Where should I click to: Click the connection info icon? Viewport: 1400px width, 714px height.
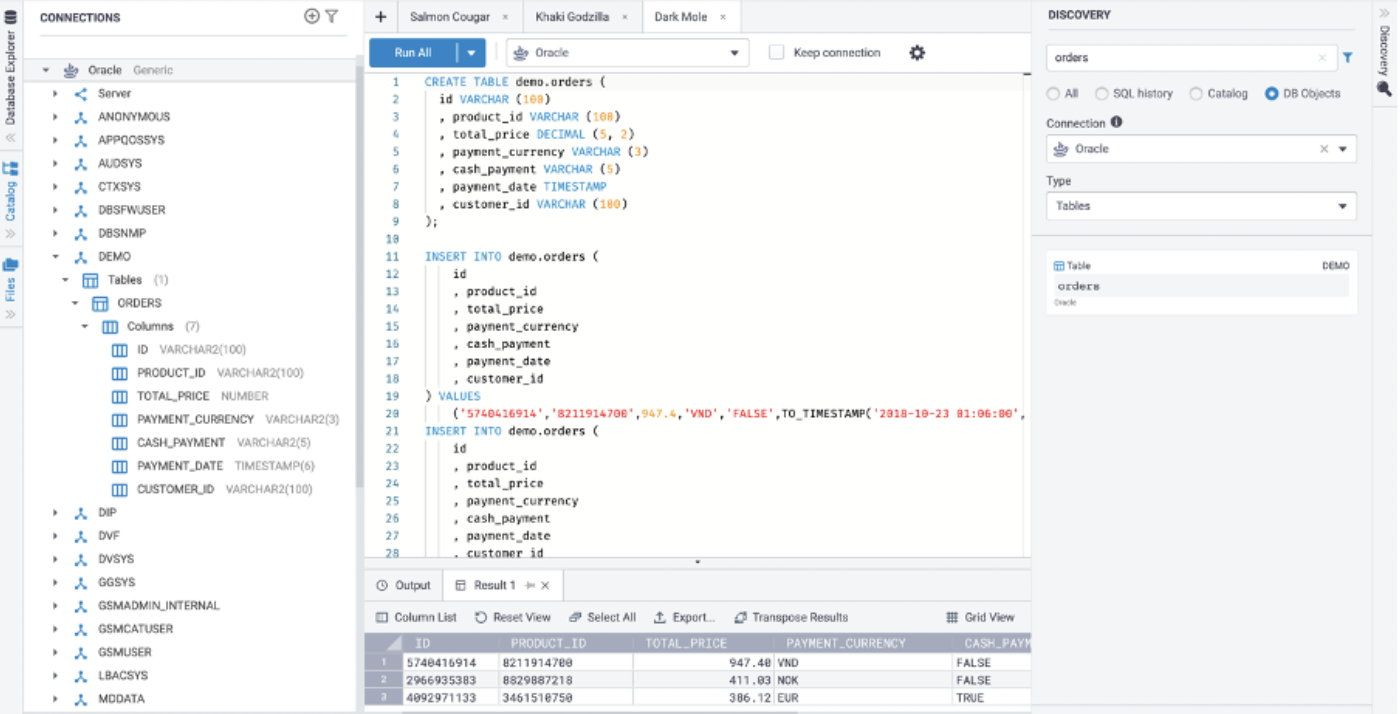pos(1116,123)
